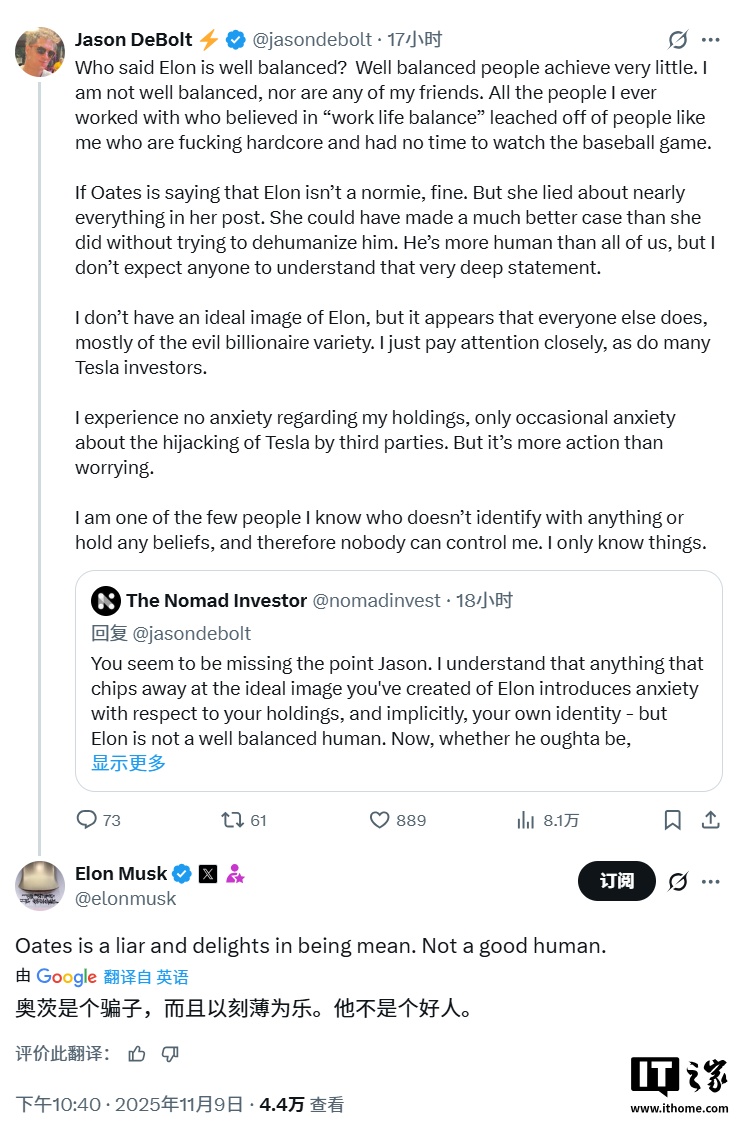Click Jason DeBolt's profile avatar
The width and height of the screenshot is (740, 1122).
[x=40, y=51]
